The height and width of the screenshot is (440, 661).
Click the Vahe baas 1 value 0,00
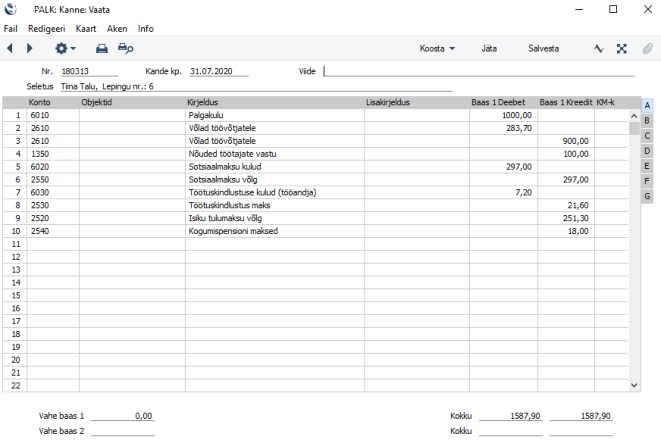click(123, 416)
